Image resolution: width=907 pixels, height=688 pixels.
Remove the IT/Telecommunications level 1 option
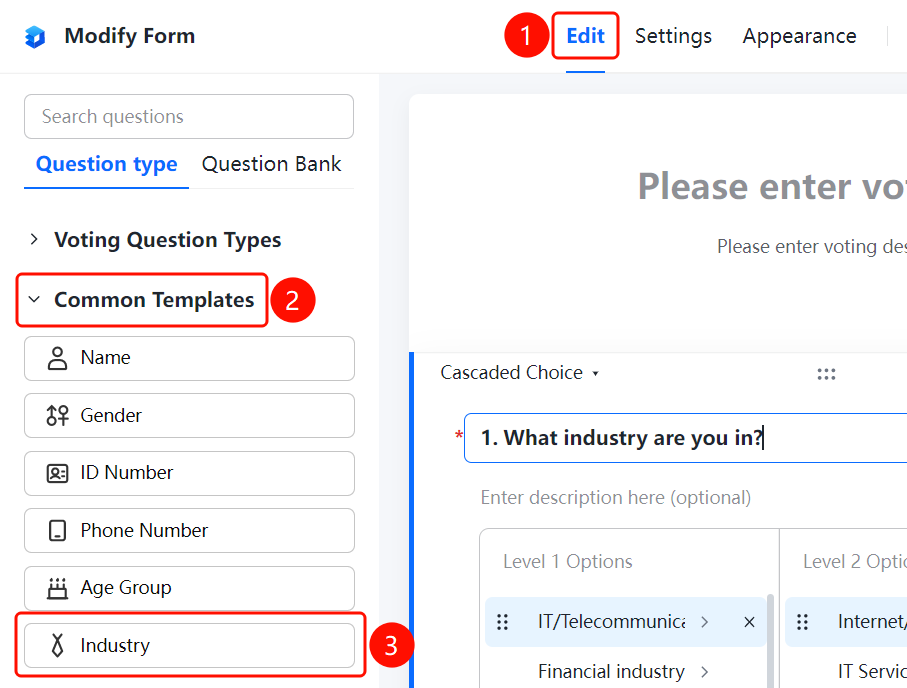pos(749,622)
